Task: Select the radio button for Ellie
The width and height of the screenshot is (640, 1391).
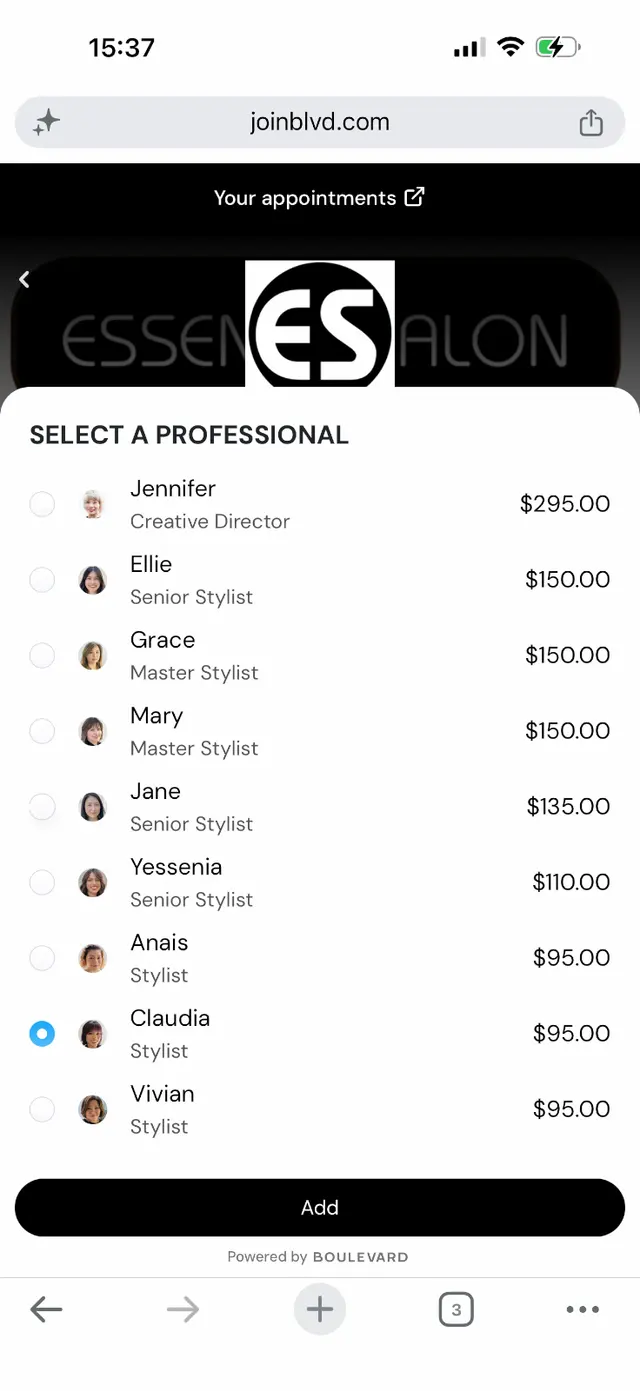Action: pyautogui.click(x=42, y=580)
